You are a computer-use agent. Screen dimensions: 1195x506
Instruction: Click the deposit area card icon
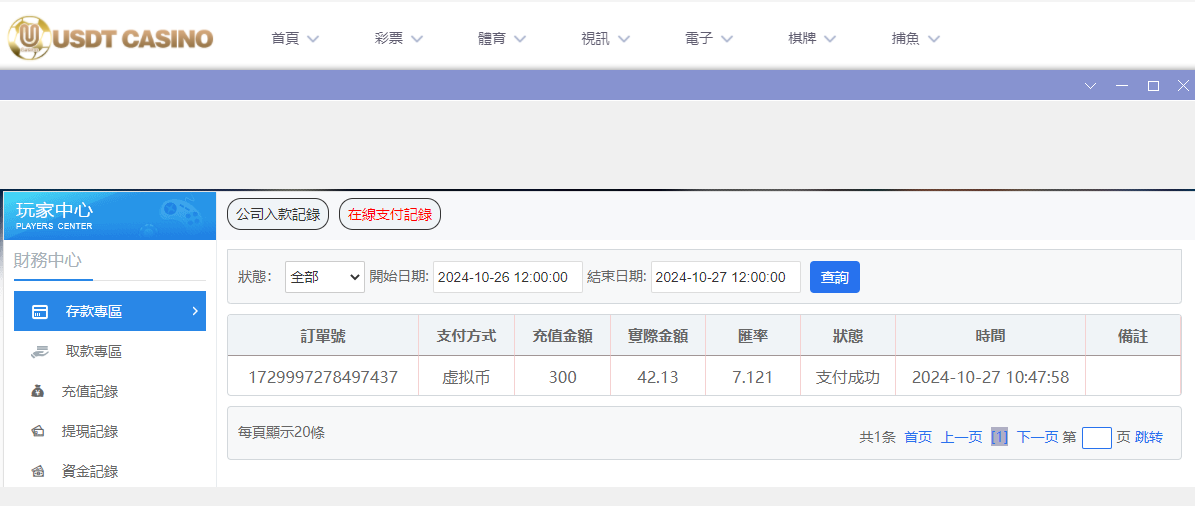(40, 312)
